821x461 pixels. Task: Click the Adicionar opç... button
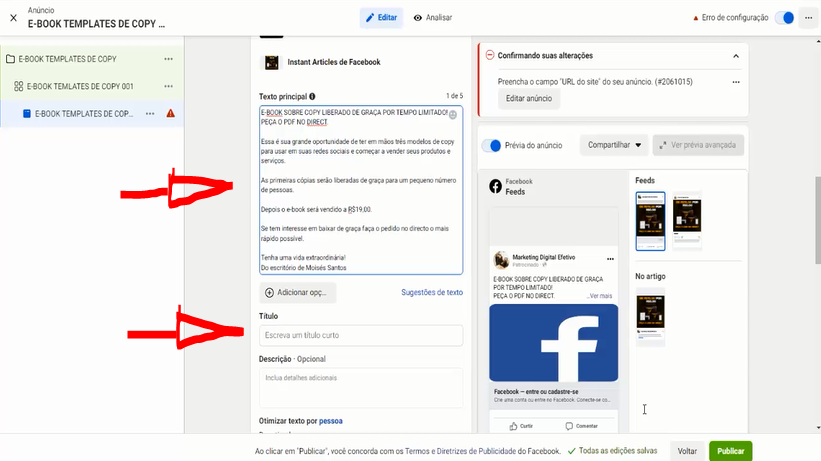pos(297,292)
